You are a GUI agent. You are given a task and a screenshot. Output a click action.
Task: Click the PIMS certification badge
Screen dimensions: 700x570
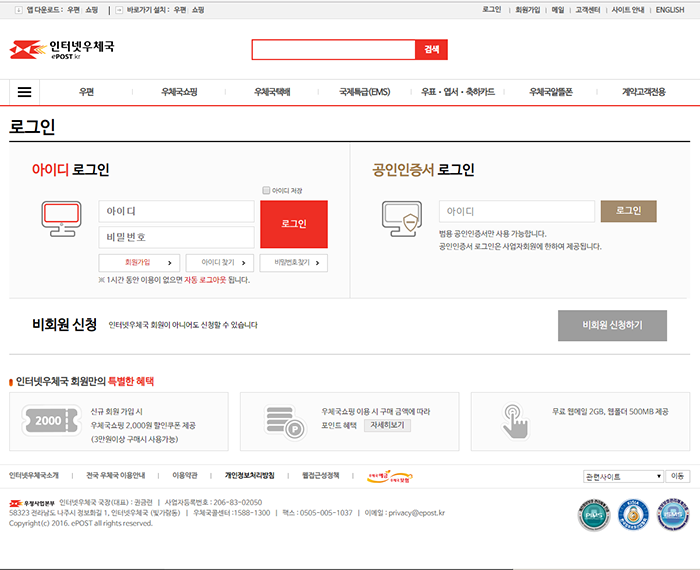click(594, 515)
